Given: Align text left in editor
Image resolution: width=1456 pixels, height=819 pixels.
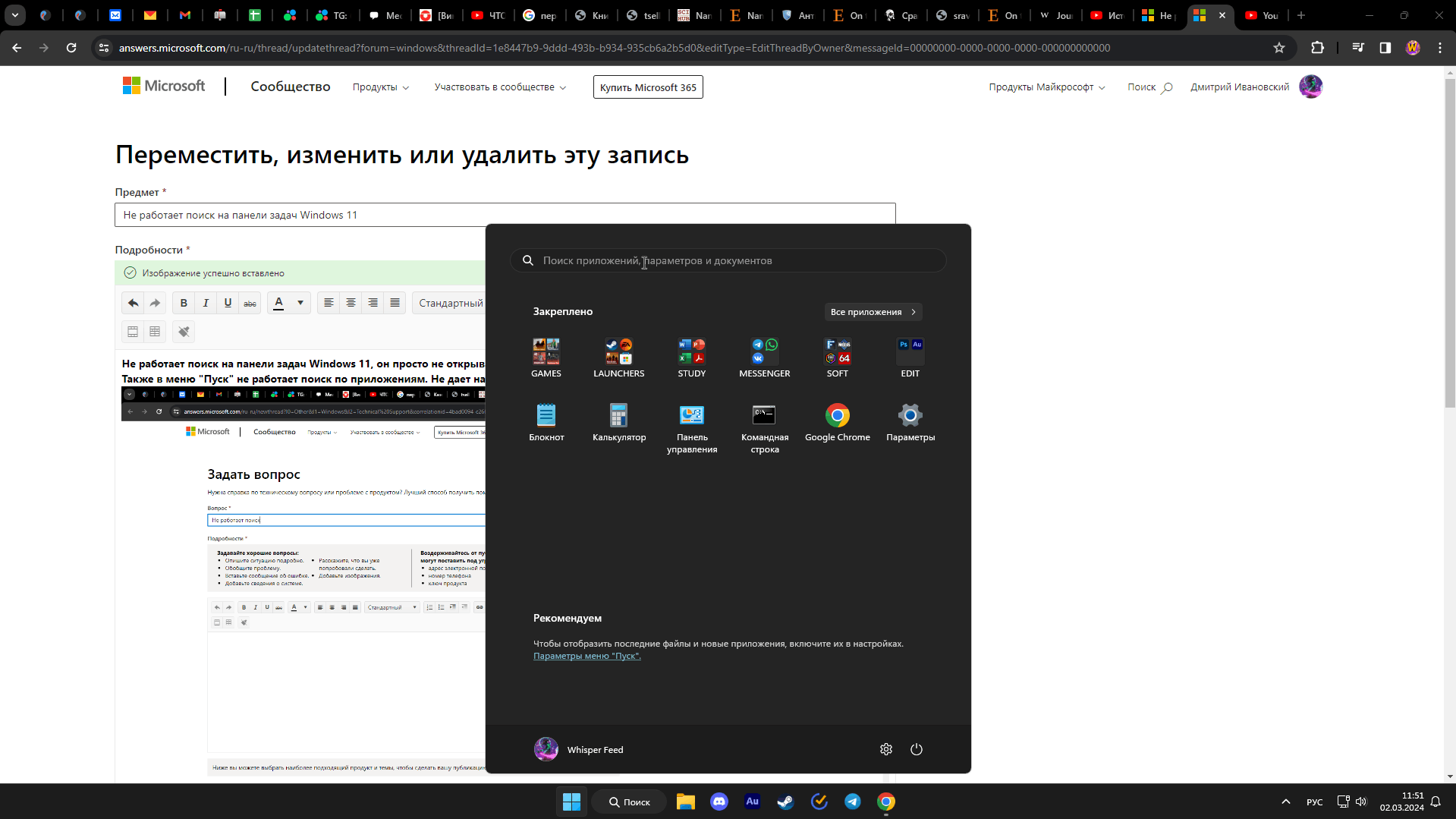Looking at the screenshot, I should (x=329, y=303).
